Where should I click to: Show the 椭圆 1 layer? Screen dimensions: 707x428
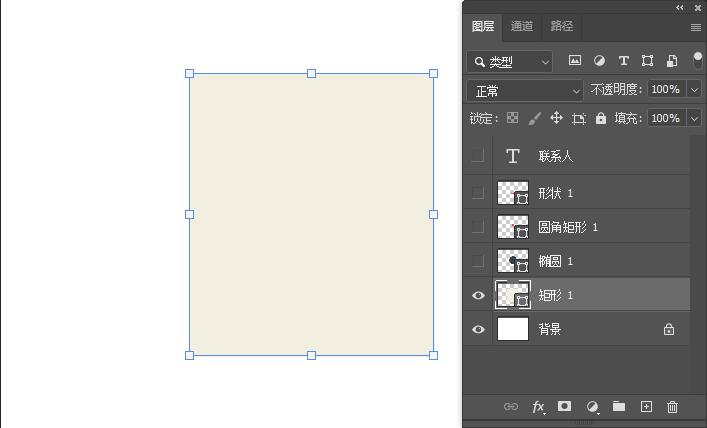tap(477, 261)
